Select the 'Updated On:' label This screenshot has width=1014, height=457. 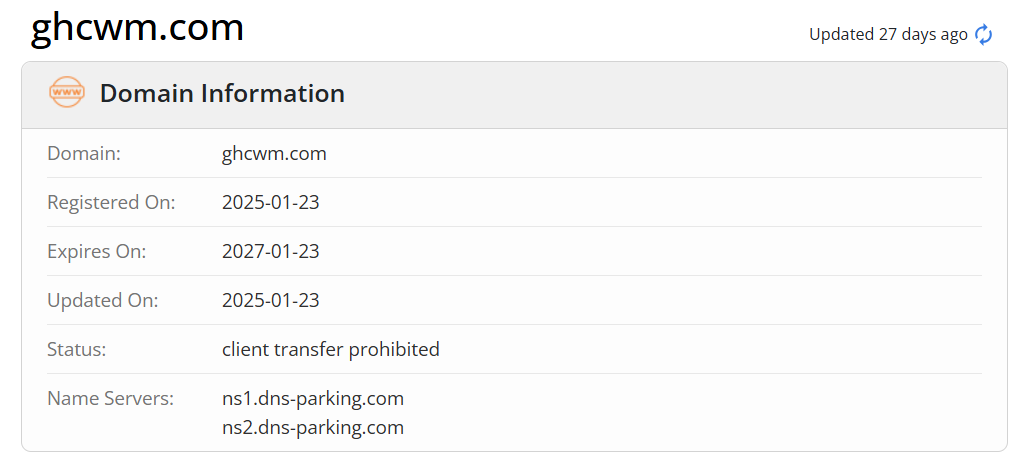(x=103, y=301)
